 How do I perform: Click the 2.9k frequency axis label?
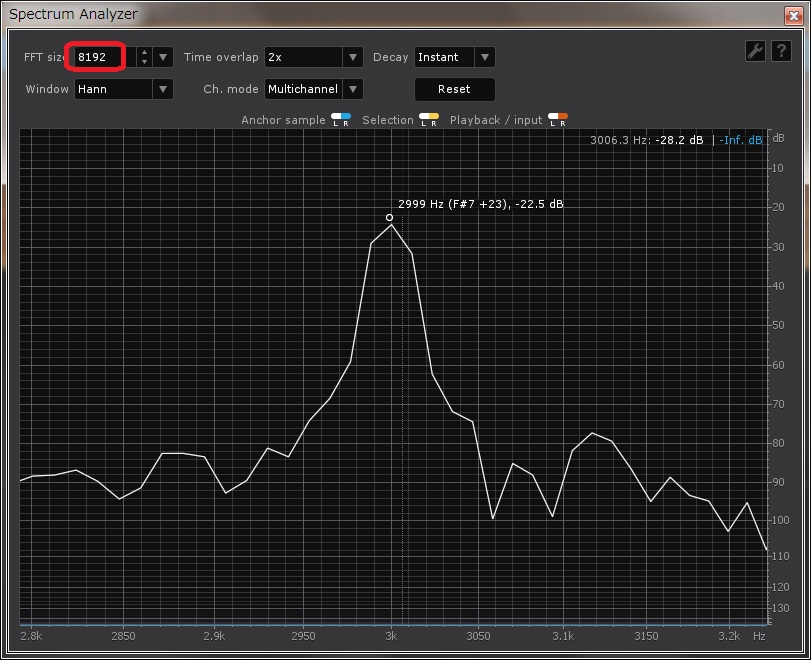tap(214, 636)
